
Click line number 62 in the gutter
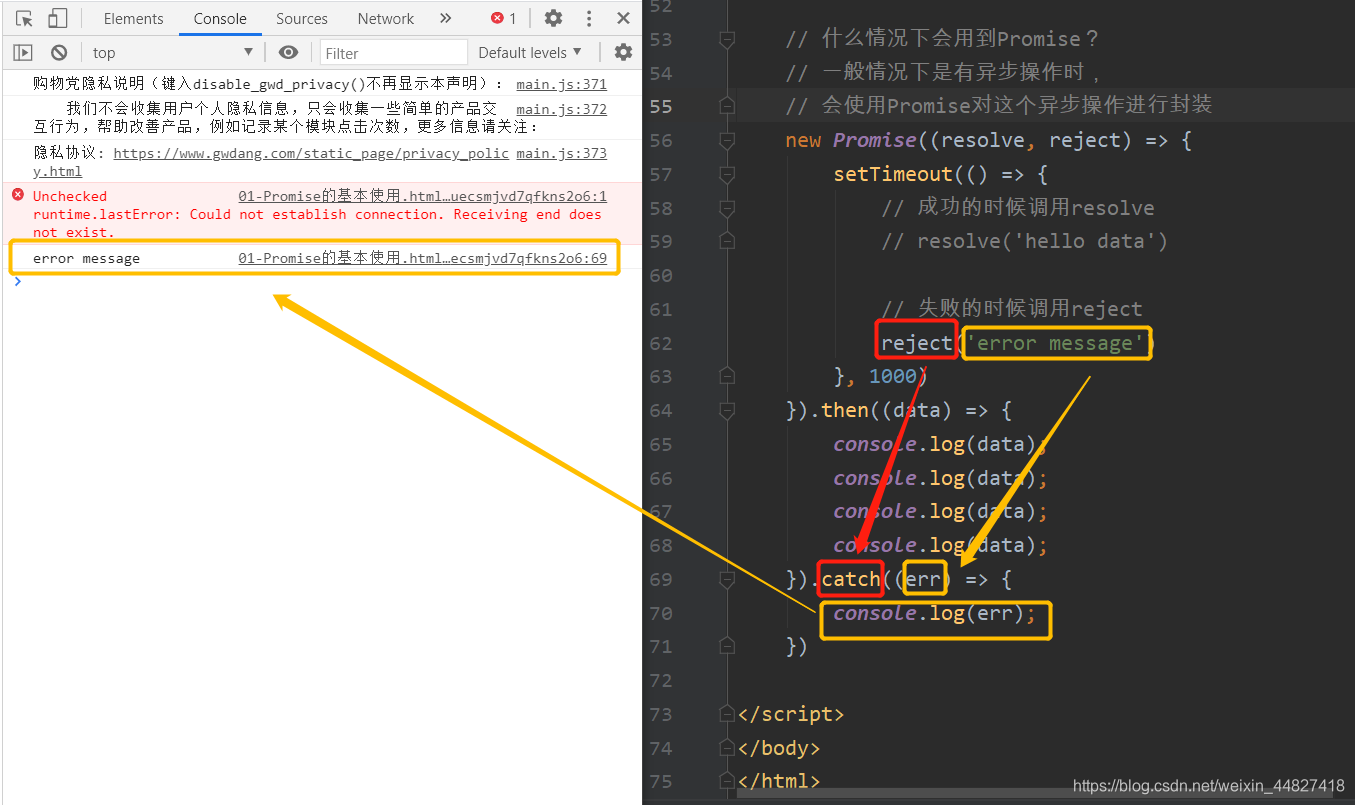coord(660,343)
